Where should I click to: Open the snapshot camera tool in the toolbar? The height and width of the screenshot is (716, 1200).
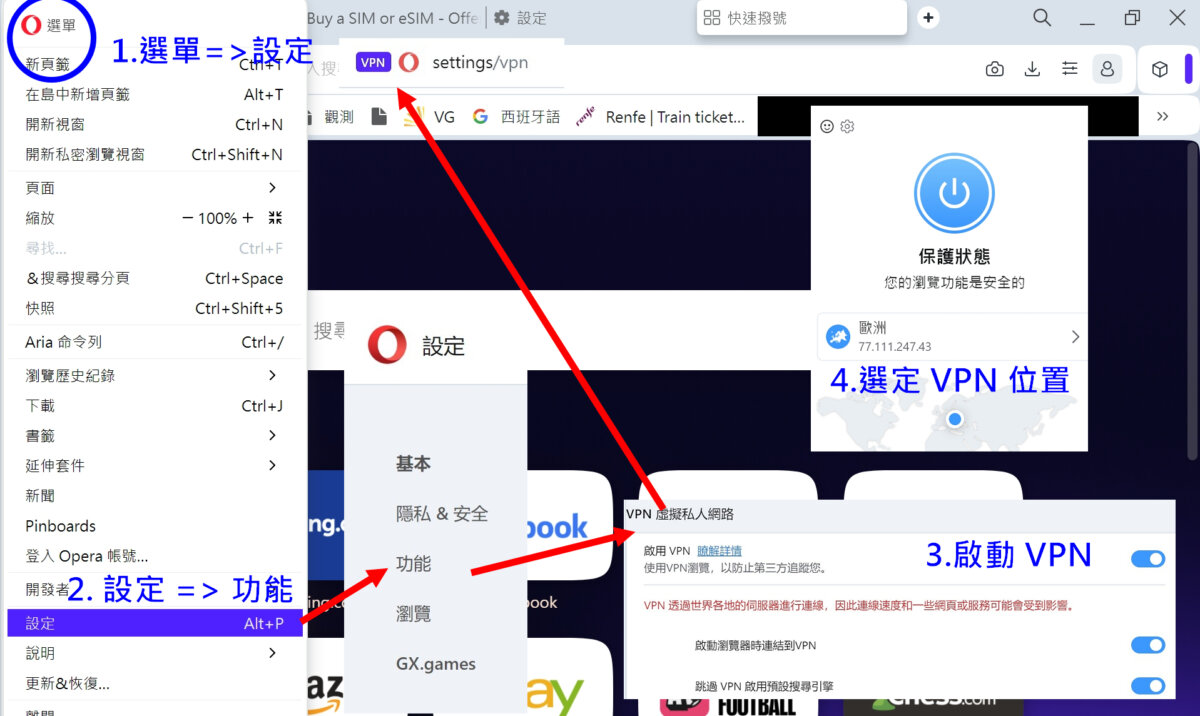[x=995, y=68]
